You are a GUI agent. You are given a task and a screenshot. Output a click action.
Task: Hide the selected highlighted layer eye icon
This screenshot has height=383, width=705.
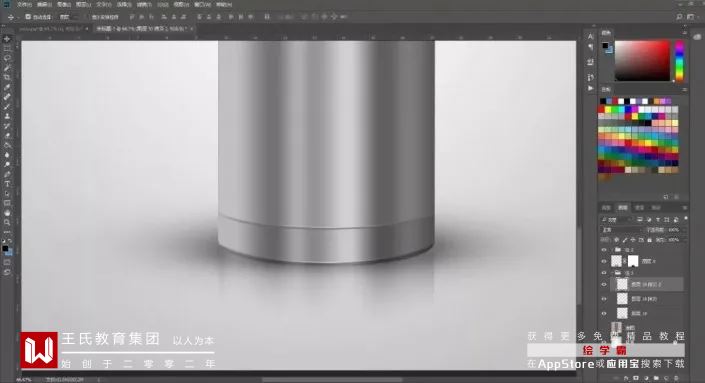(x=604, y=284)
